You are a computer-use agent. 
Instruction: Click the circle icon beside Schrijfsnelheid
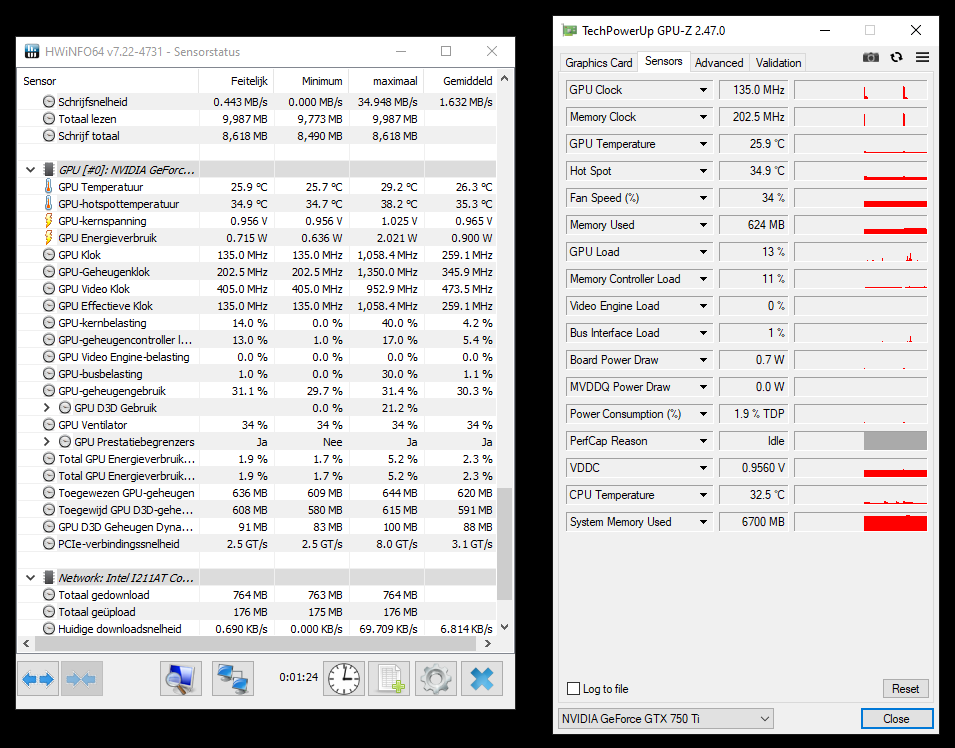tap(49, 102)
